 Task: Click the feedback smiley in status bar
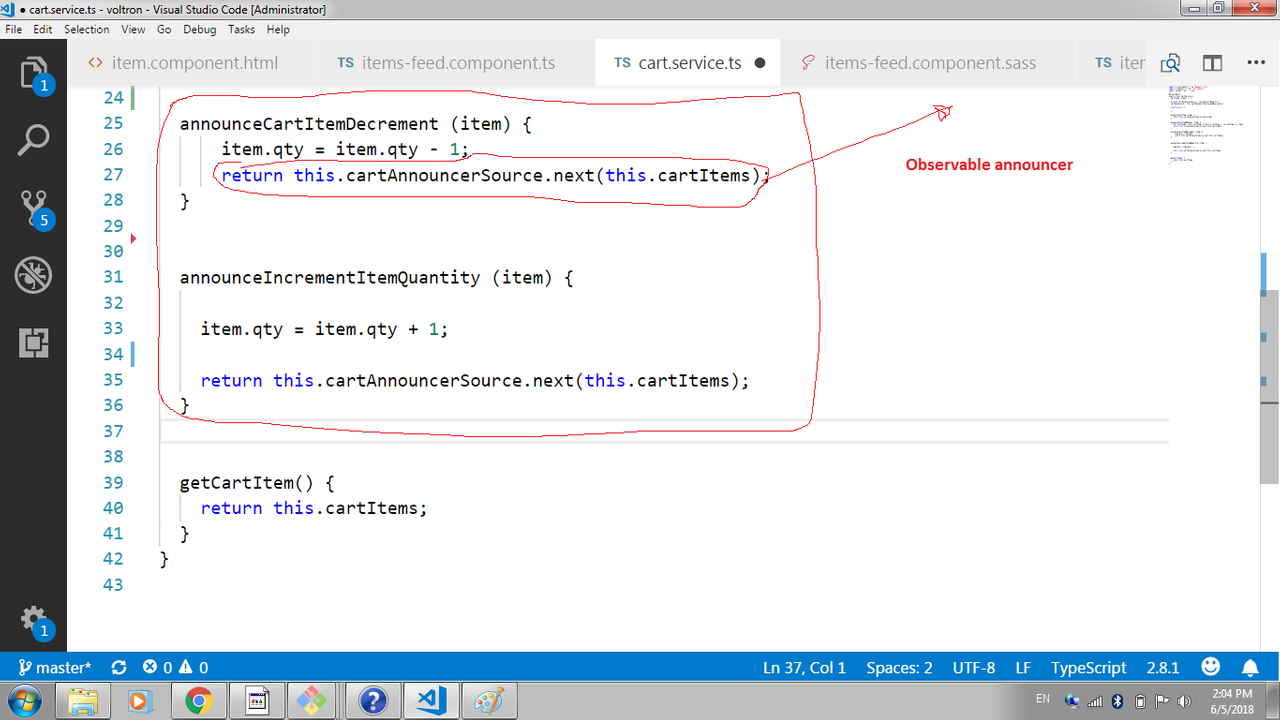[x=1210, y=666]
